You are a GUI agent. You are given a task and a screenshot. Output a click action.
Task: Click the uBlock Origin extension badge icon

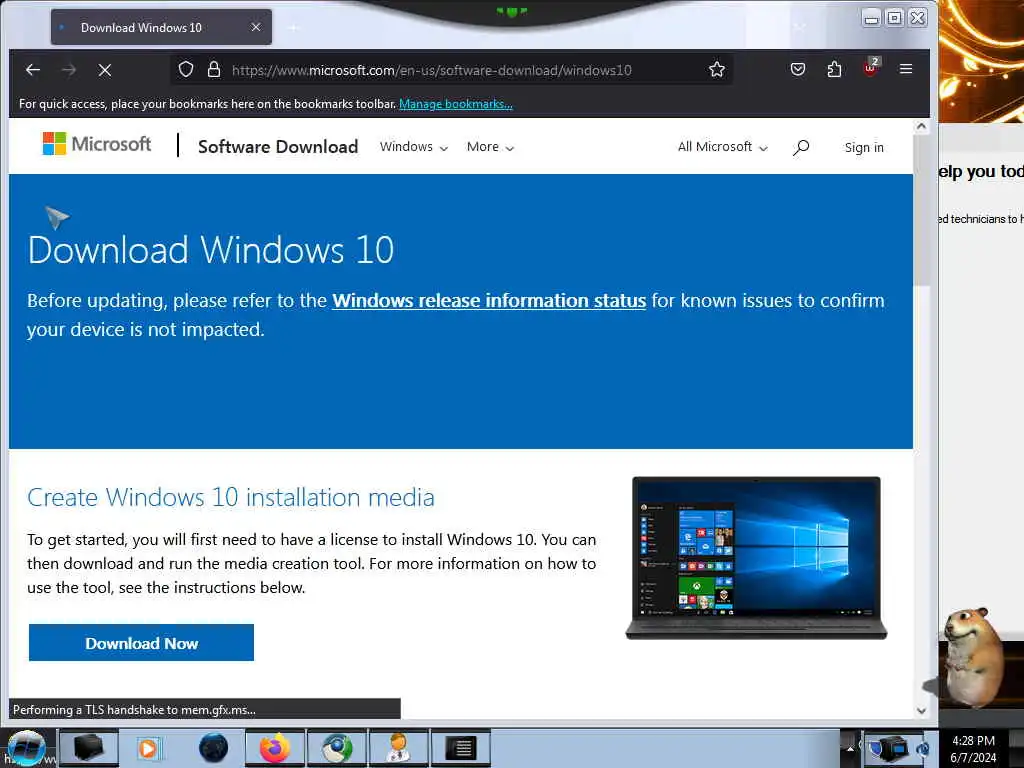871,67
